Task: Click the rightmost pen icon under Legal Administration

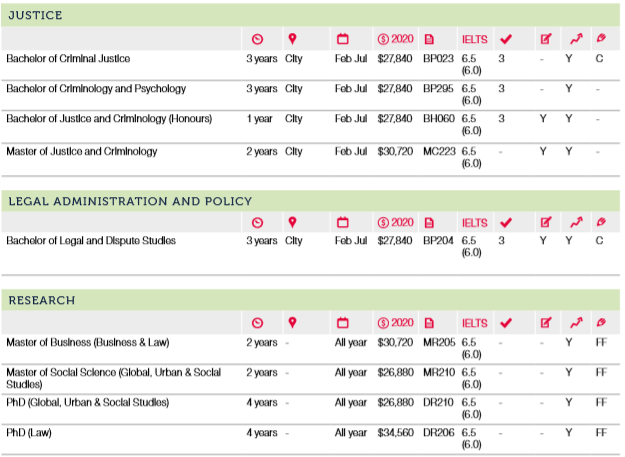Action: [601, 222]
